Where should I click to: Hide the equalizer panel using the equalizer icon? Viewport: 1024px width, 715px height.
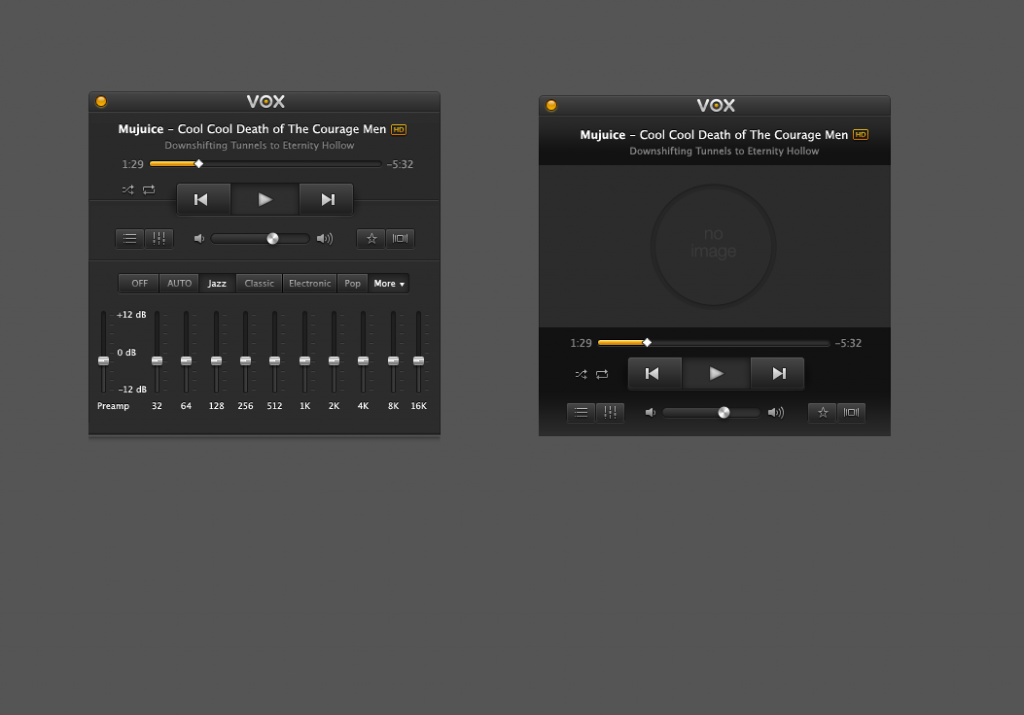coord(159,238)
